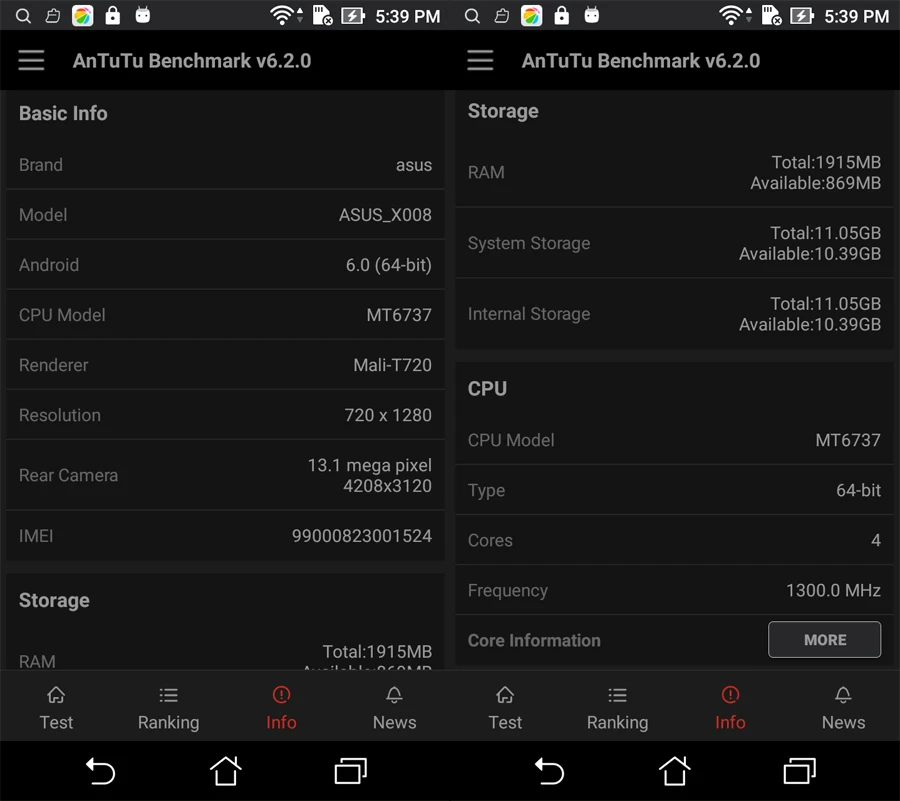Select the Renderer Mali-T720 row
This screenshot has height=801, width=900.
(x=225, y=365)
